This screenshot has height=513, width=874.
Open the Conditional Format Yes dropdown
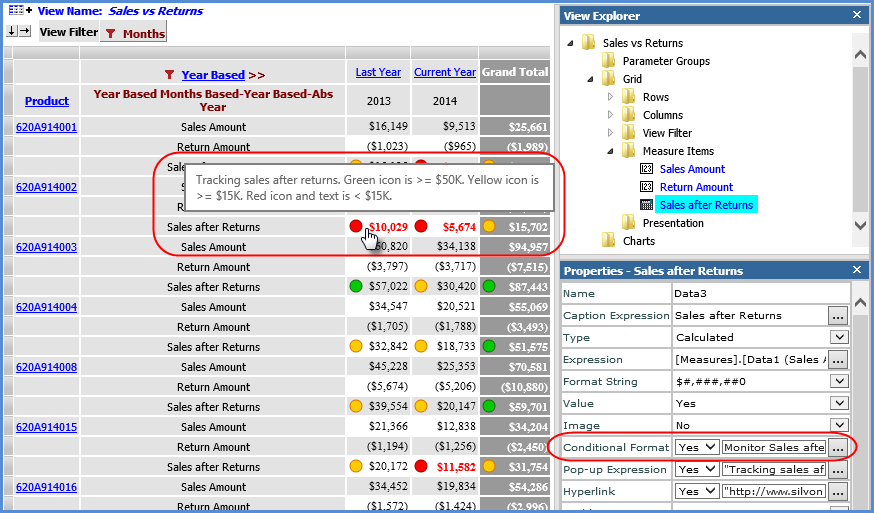click(x=711, y=447)
